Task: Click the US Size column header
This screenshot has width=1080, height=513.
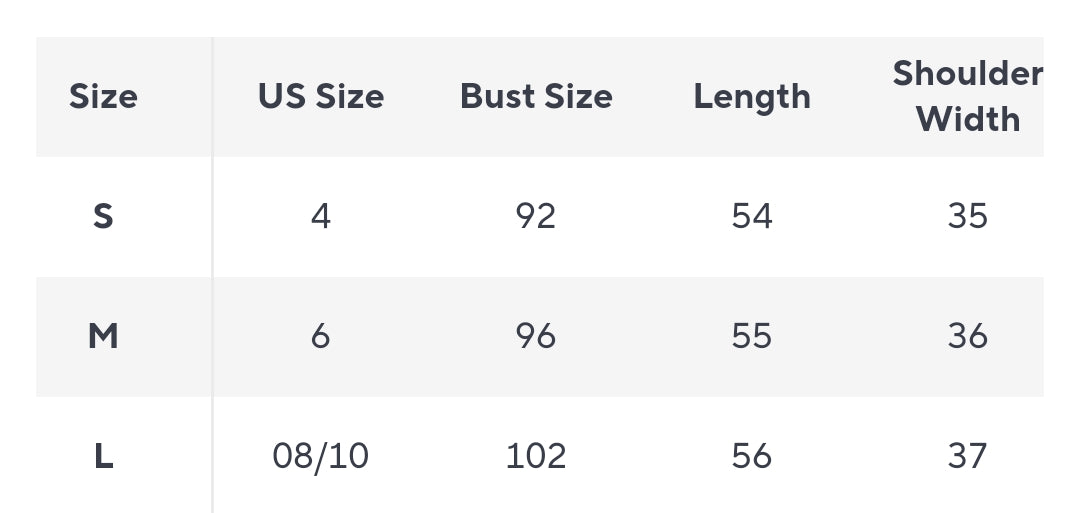Action: 320,97
